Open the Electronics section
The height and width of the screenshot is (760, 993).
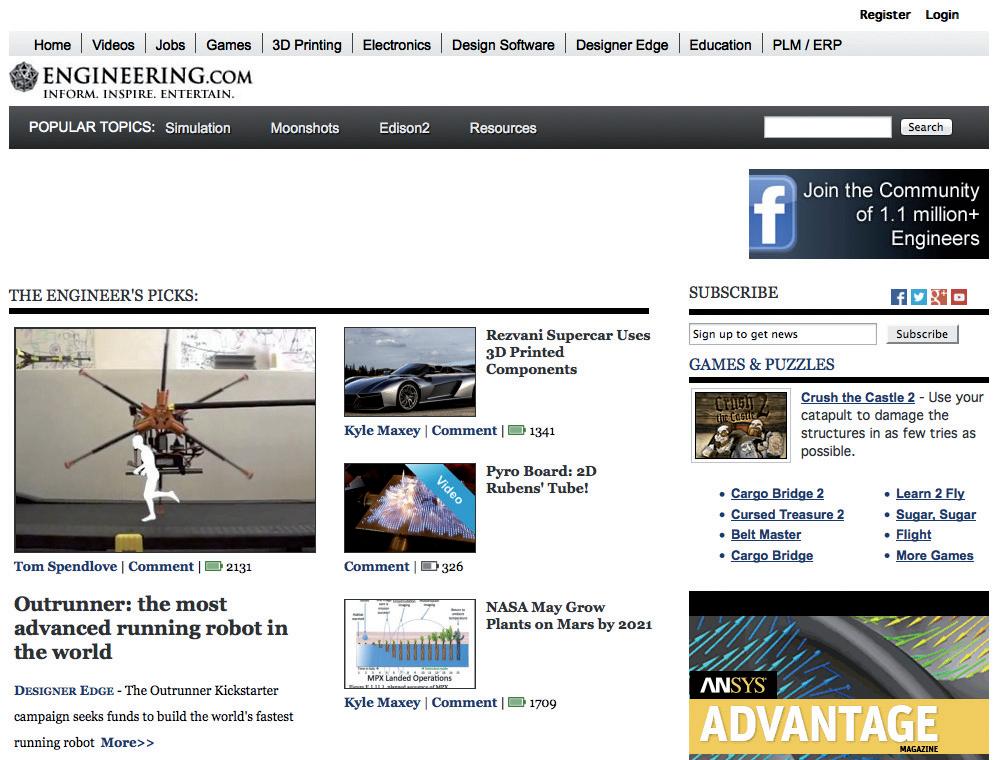[396, 45]
